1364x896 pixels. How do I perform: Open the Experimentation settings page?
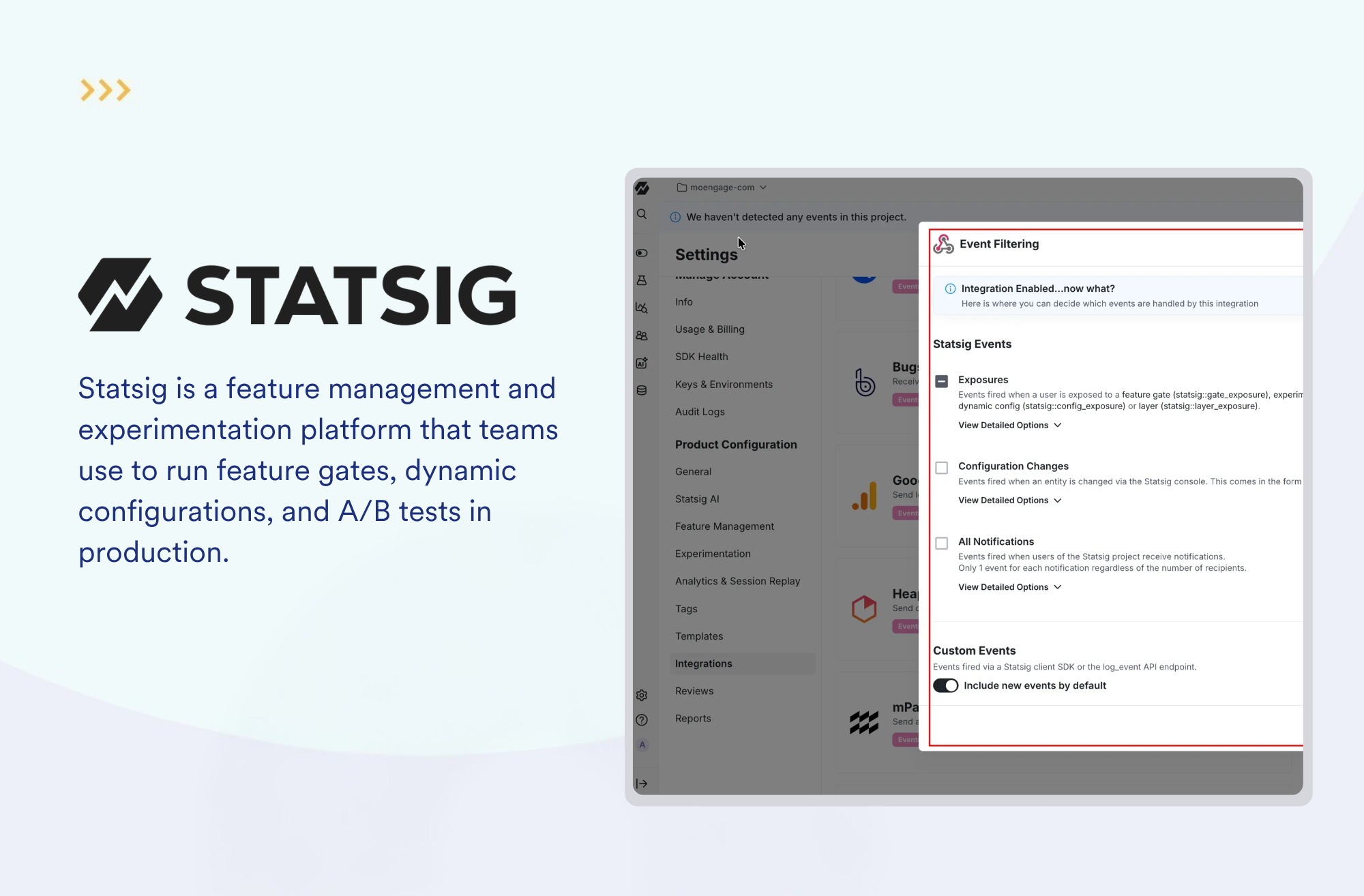pyautogui.click(x=713, y=553)
